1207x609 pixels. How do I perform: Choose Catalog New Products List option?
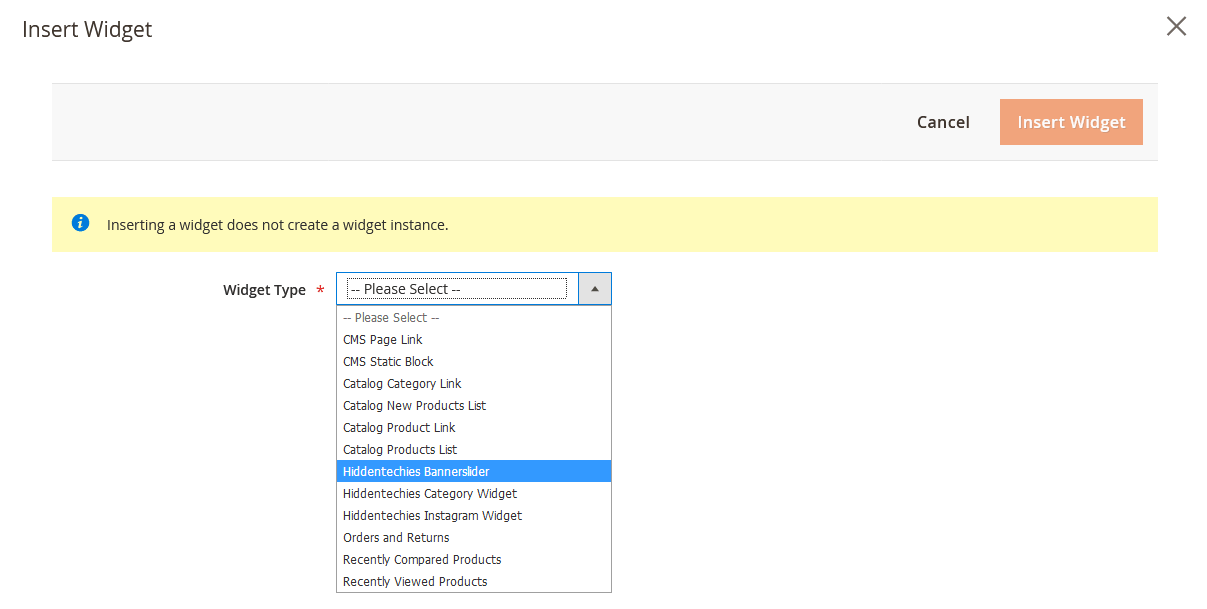[x=414, y=405]
